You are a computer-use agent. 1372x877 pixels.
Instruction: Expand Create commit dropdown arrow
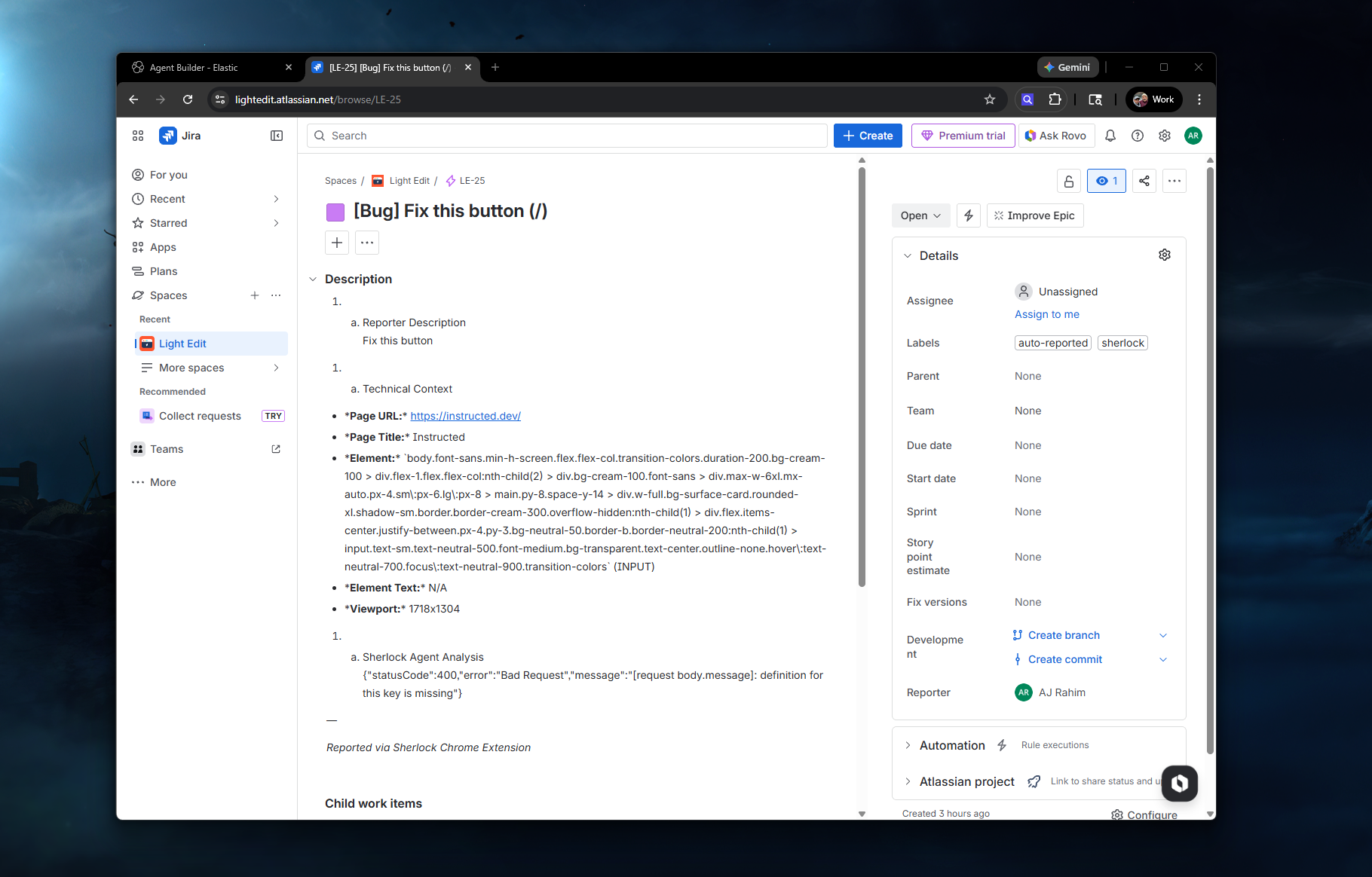pyautogui.click(x=1163, y=659)
